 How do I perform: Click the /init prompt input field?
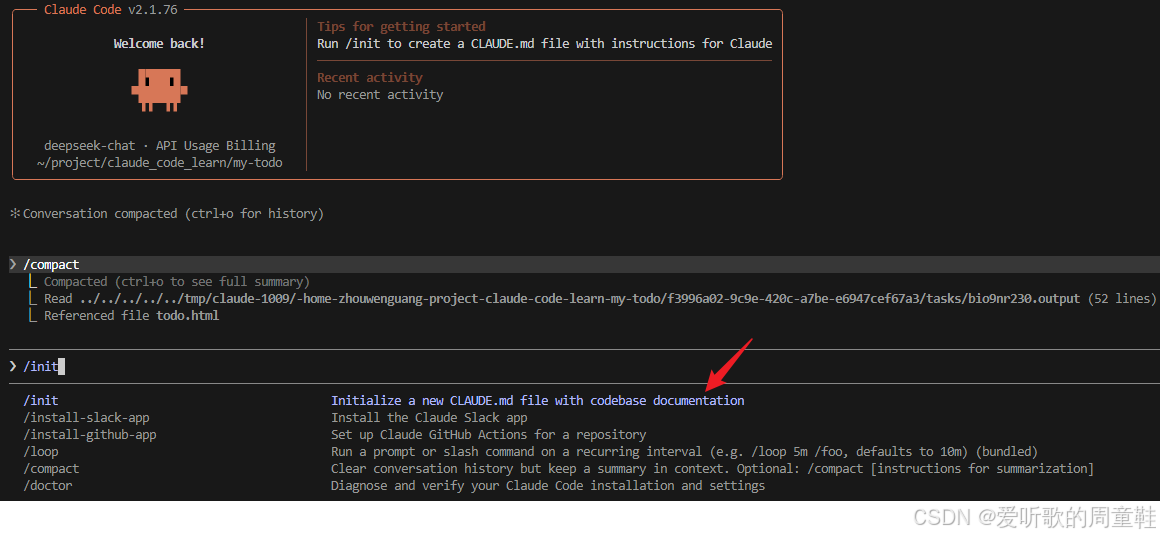580,366
